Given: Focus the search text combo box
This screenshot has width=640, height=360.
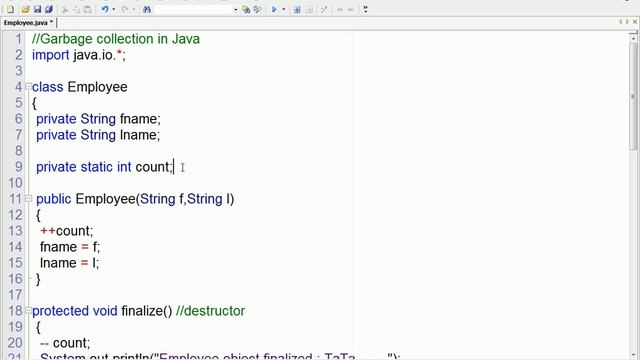Looking at the screenshot, I should coord(193,9).
